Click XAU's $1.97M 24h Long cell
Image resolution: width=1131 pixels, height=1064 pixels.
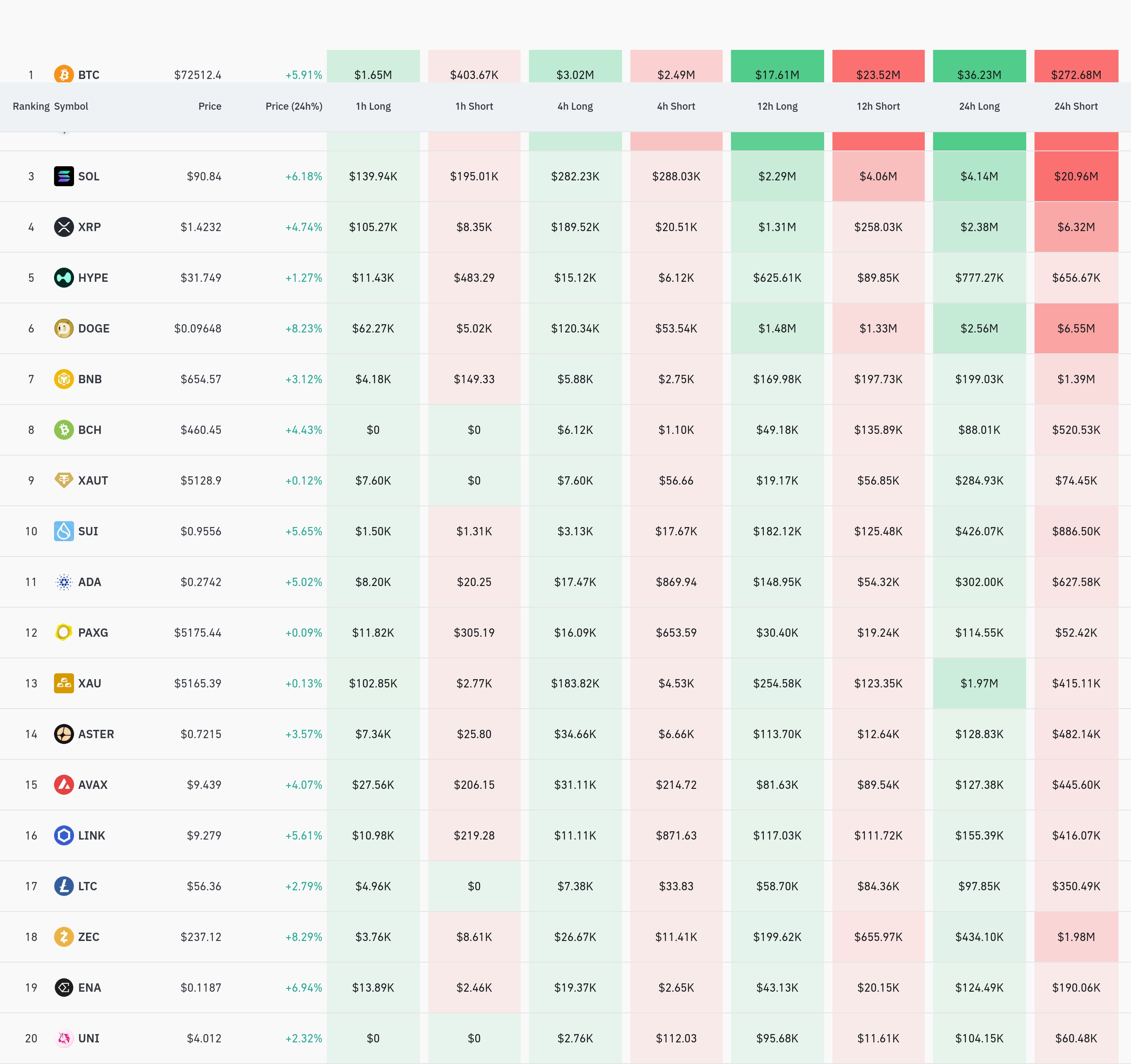tap(978, 684)
